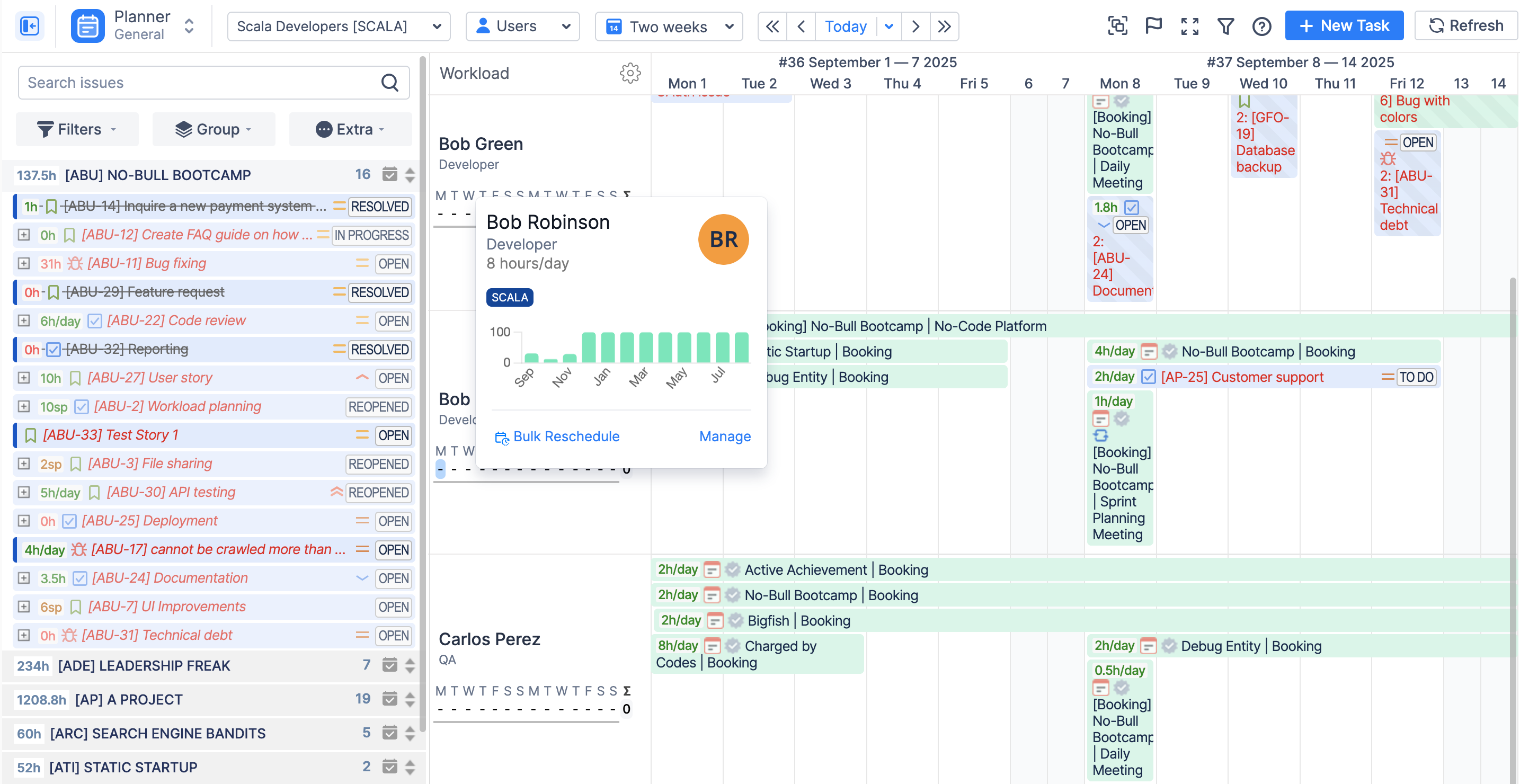Viewport: 1520px width, 784px height.
Task: Open the help question mark icon
Action: click(x=1261, y=26)
